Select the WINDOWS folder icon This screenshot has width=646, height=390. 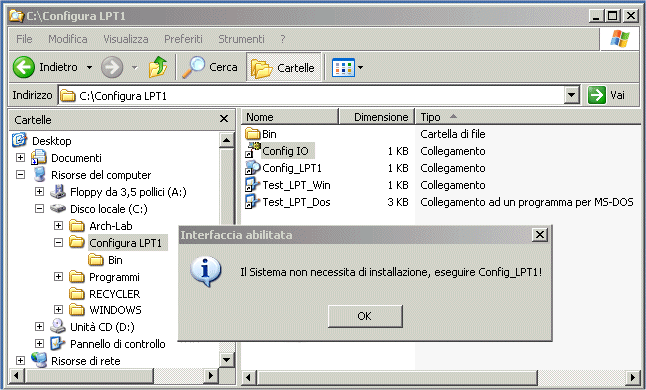point(77,309)
